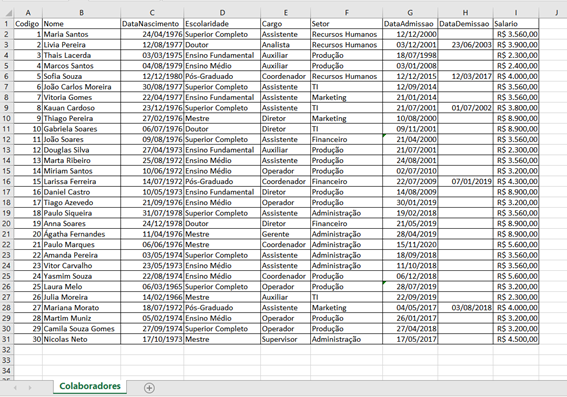Click the Setor header cell
This screenshot has width=567, height=397.
coord(346,24)
